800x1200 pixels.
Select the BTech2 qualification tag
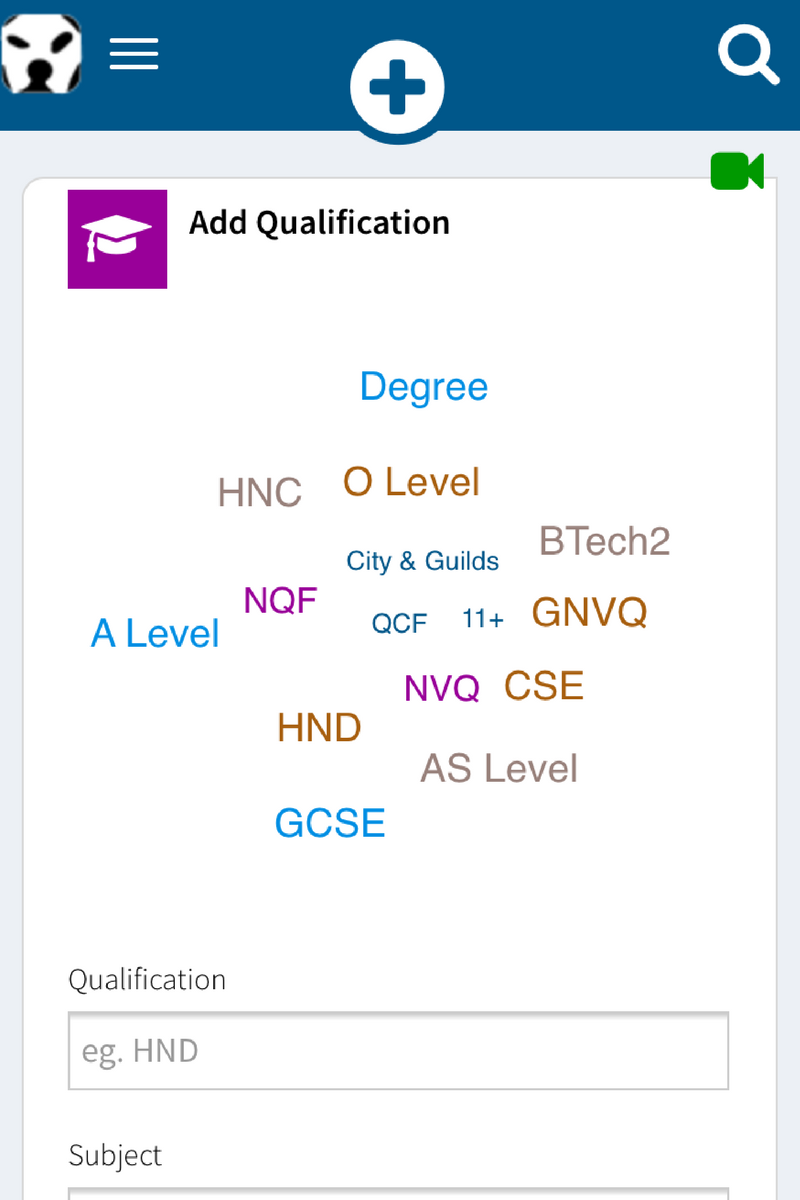[x=604, y=541]
